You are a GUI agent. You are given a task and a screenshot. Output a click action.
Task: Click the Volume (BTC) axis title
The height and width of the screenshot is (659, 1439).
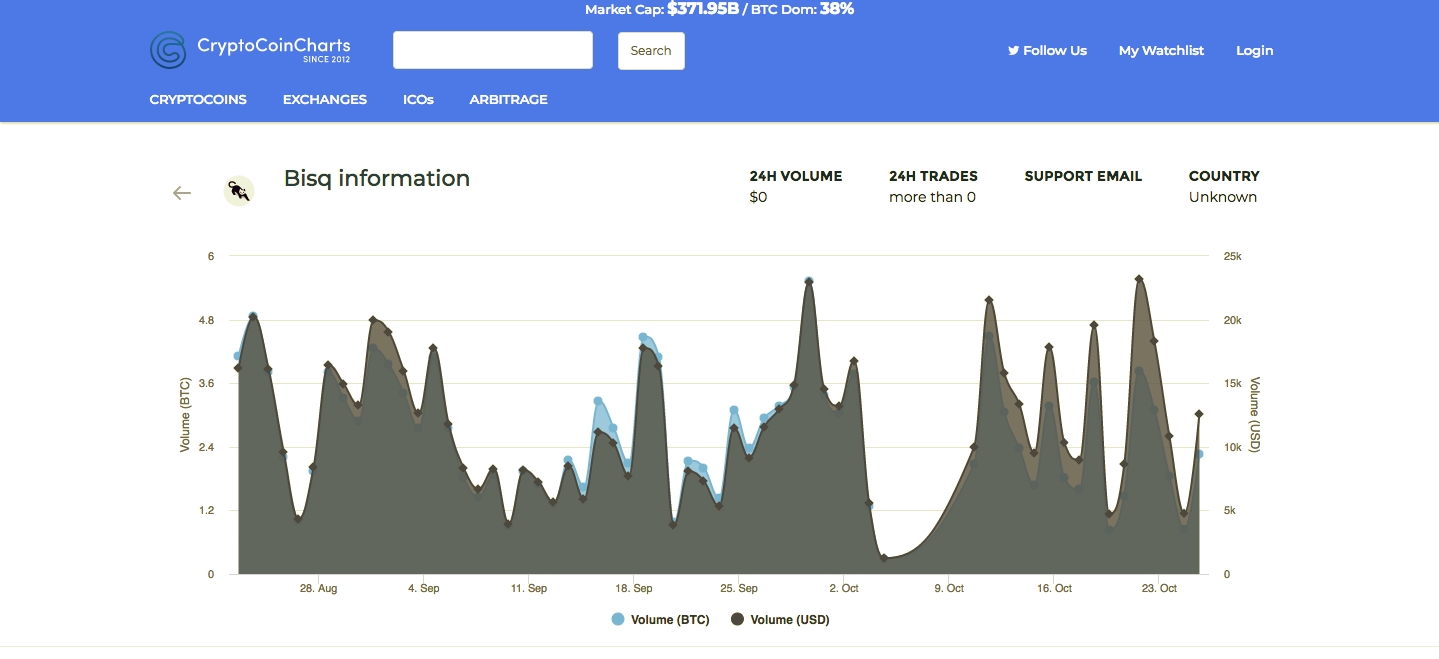pyautogui.click(x=185, y=415)
